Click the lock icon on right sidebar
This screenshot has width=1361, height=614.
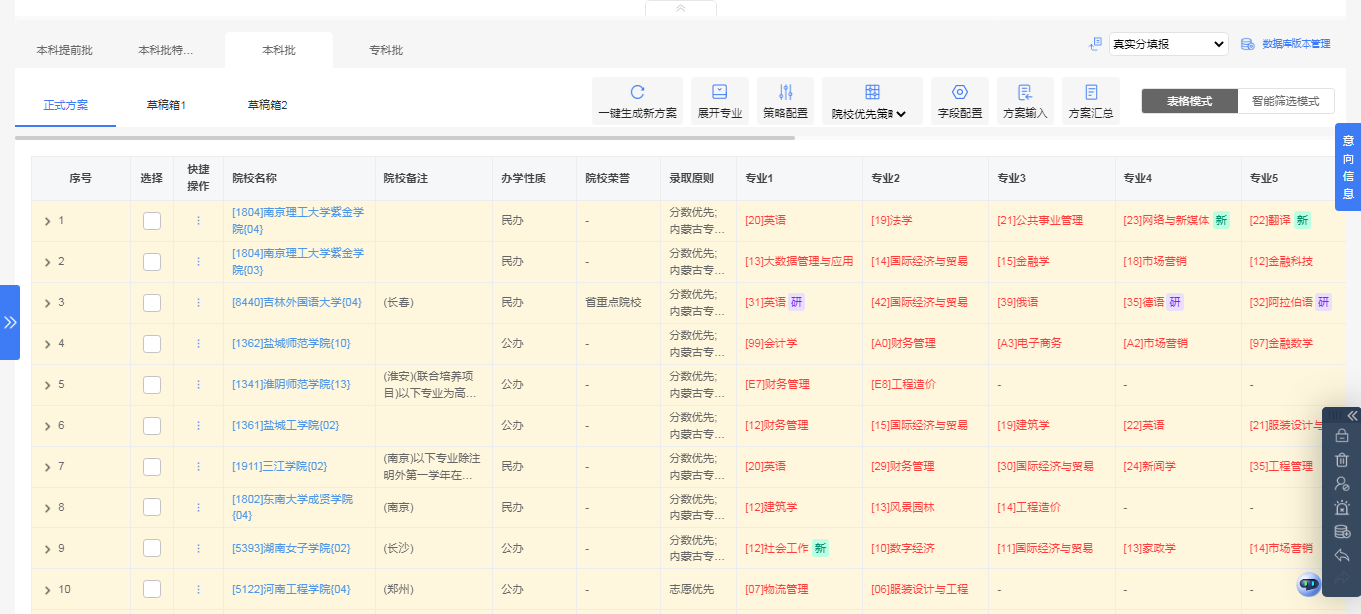coord(1342,435)
